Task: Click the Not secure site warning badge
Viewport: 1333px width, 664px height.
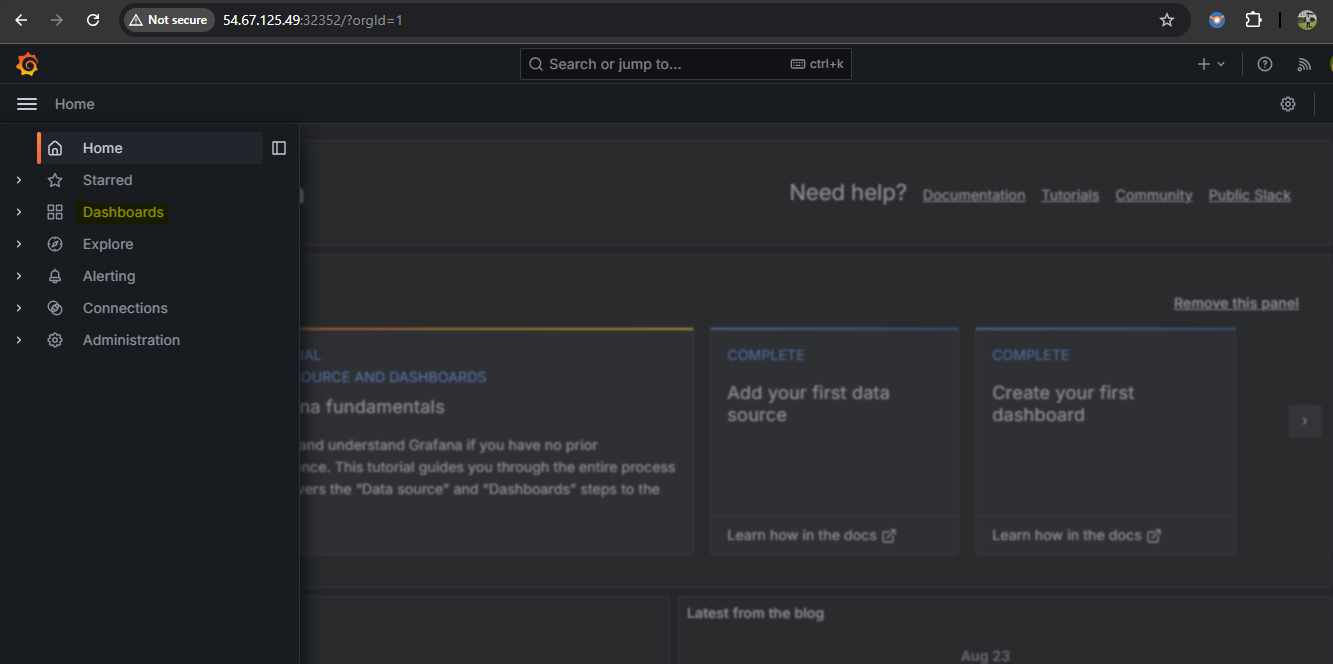Action: point(168,20)
